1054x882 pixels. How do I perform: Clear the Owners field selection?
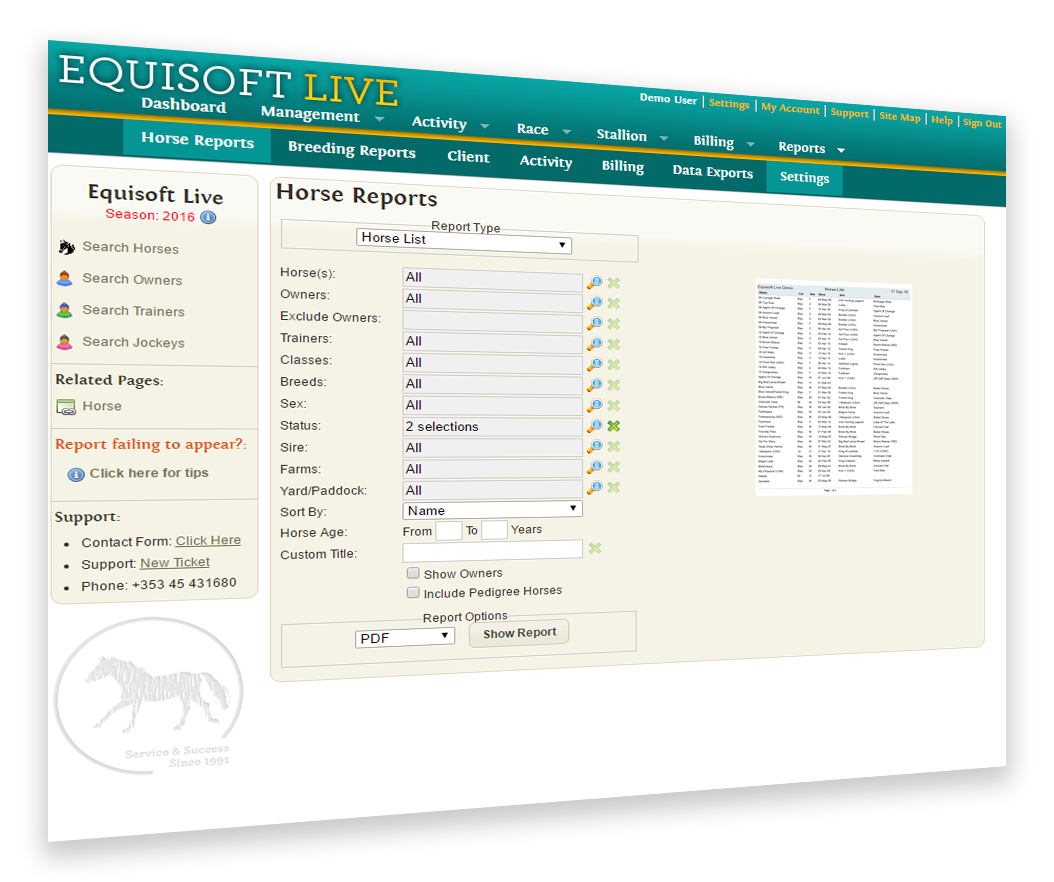coord(613,304)
